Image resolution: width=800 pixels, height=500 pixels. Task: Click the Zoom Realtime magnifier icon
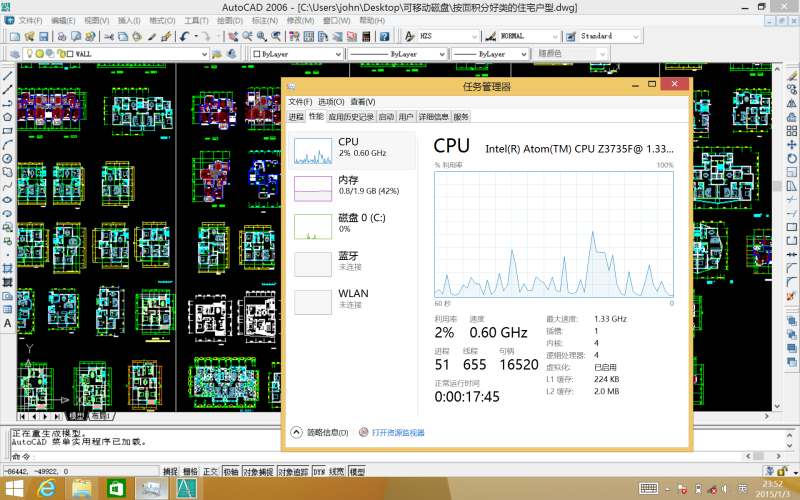pyautogui.click(x=247, y=36)
